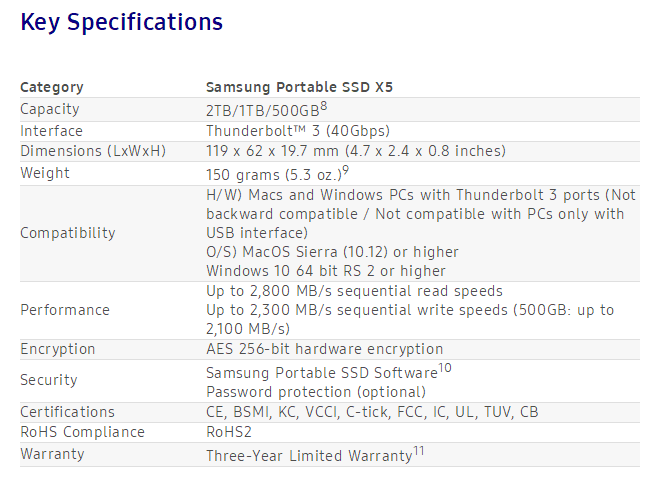Select the sequential read speeds line
663x485 pixels.
tap(354, 291)
